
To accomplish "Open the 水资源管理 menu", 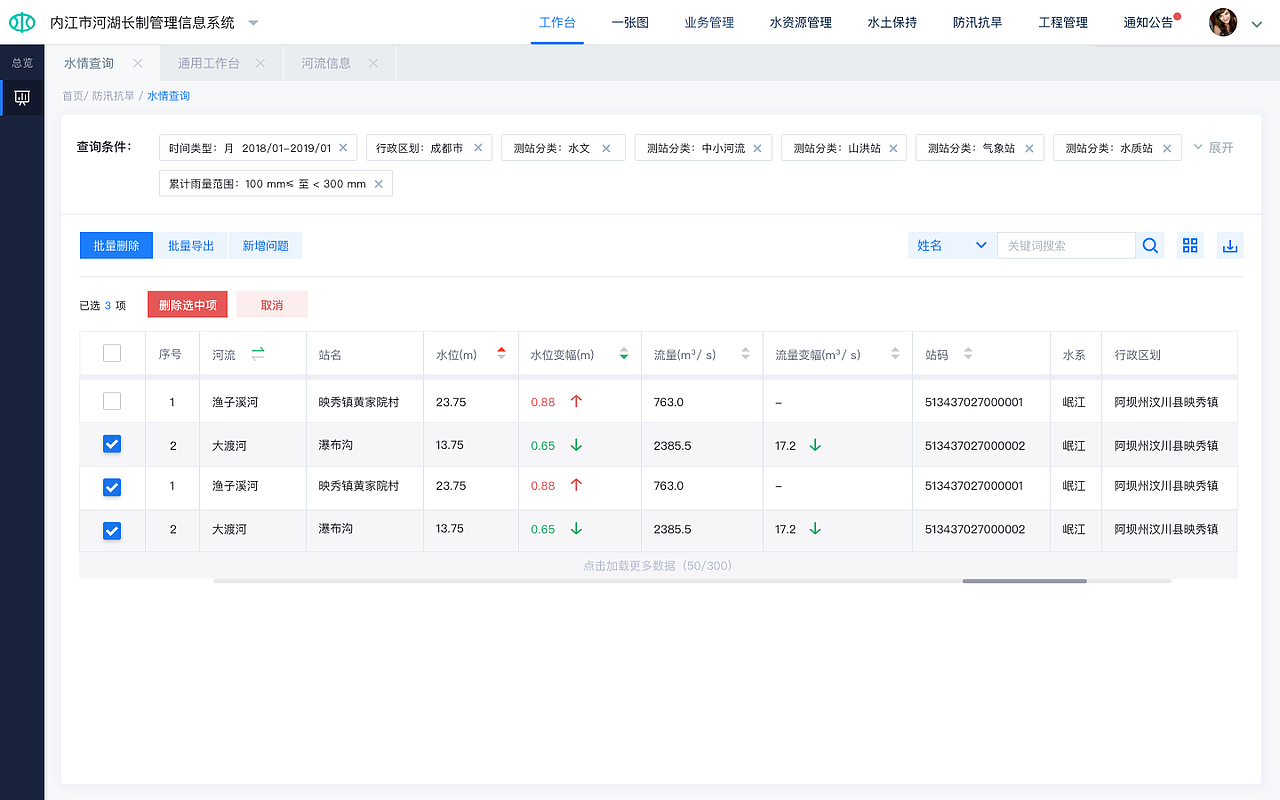I will tap(799, 22).
